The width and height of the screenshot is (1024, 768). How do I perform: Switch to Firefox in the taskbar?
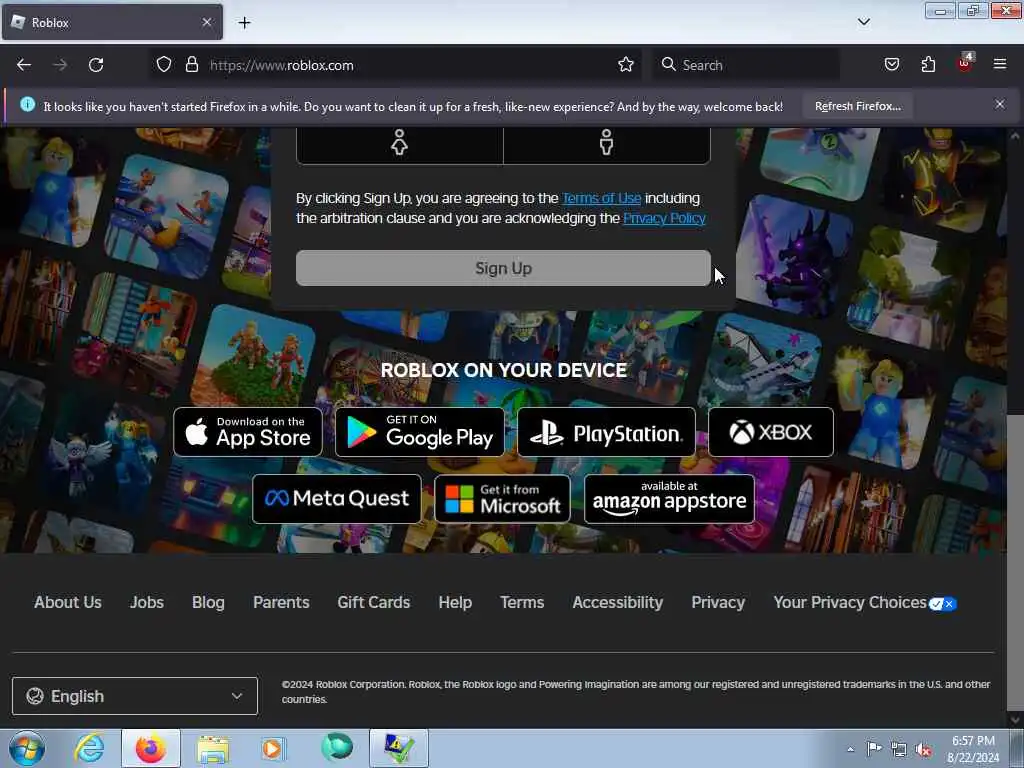point(151,748)
